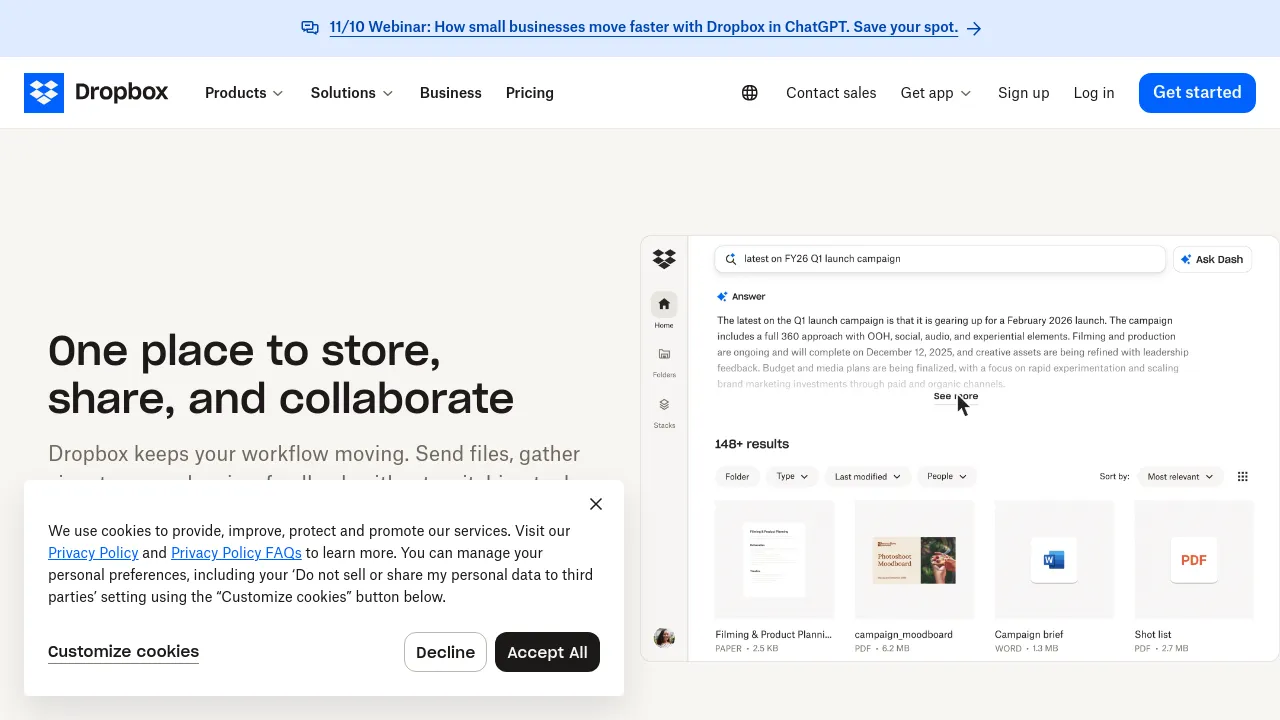The image size is (1280, 720).
Task: Change sorting via Most relevant dropdown
Action: [1180, 477]
